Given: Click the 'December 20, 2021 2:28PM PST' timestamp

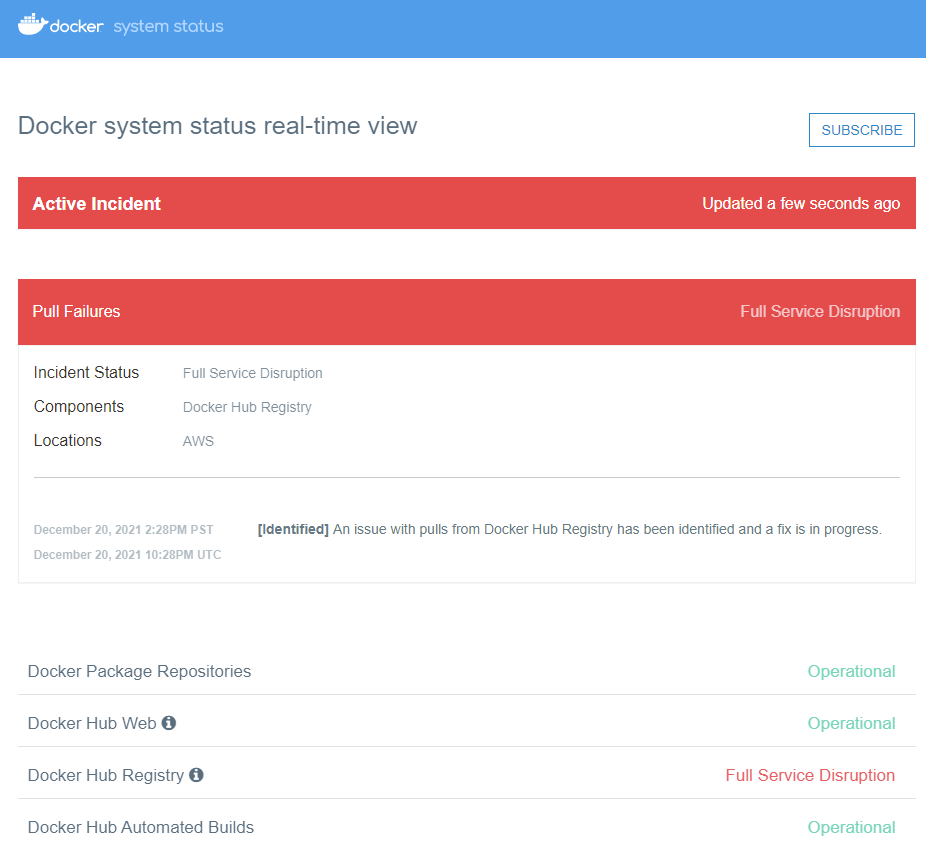Looking at the screenshot, I should coord(123,530).
